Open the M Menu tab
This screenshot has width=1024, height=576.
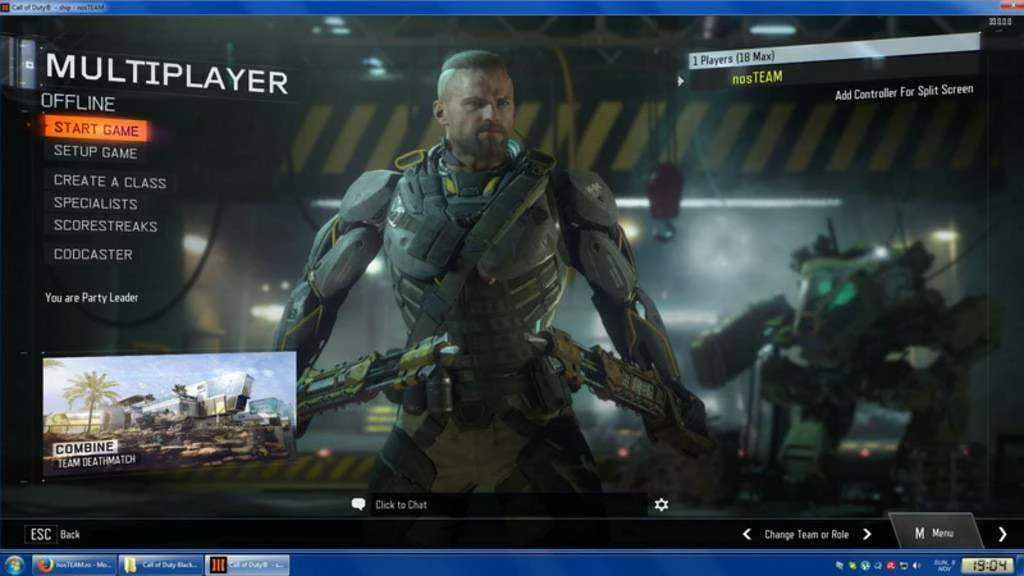click(x=934, y=533)
